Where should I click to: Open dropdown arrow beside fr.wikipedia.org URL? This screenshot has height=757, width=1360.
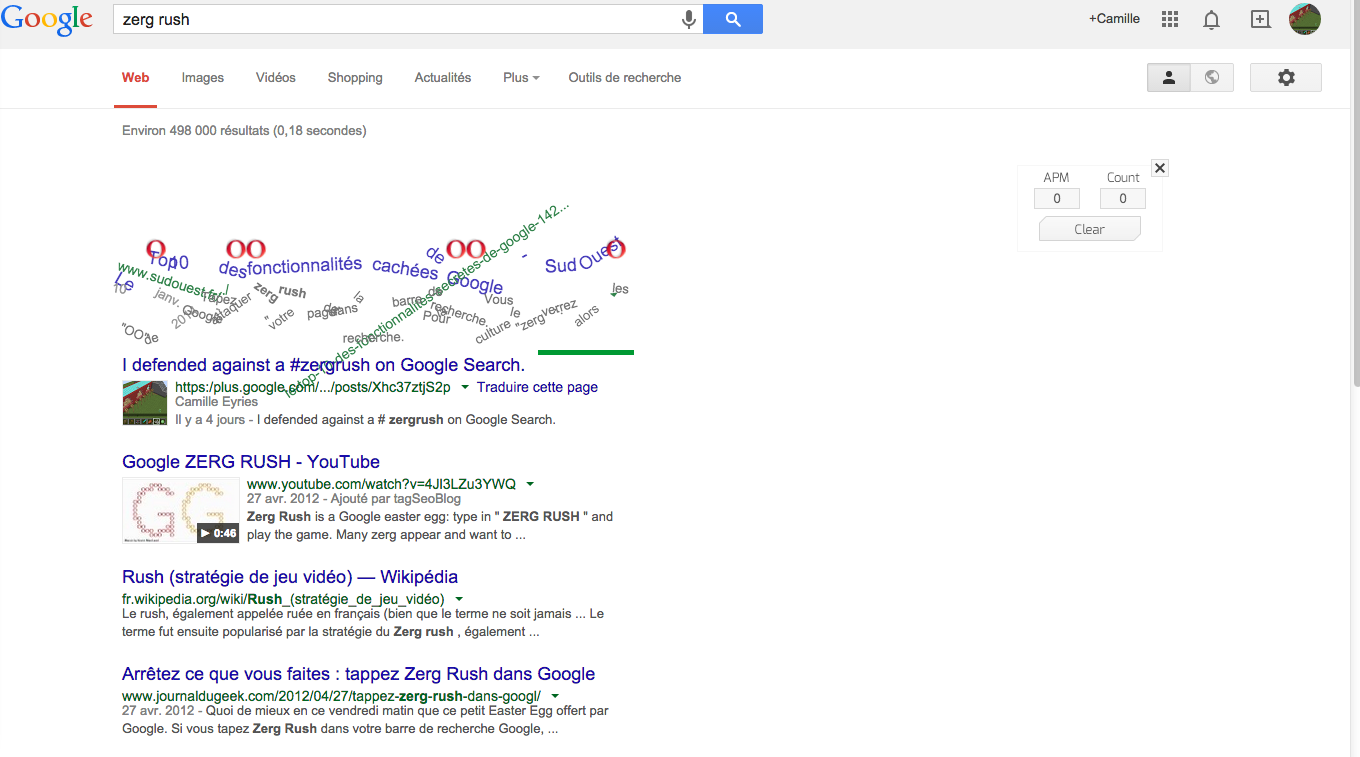459,599
